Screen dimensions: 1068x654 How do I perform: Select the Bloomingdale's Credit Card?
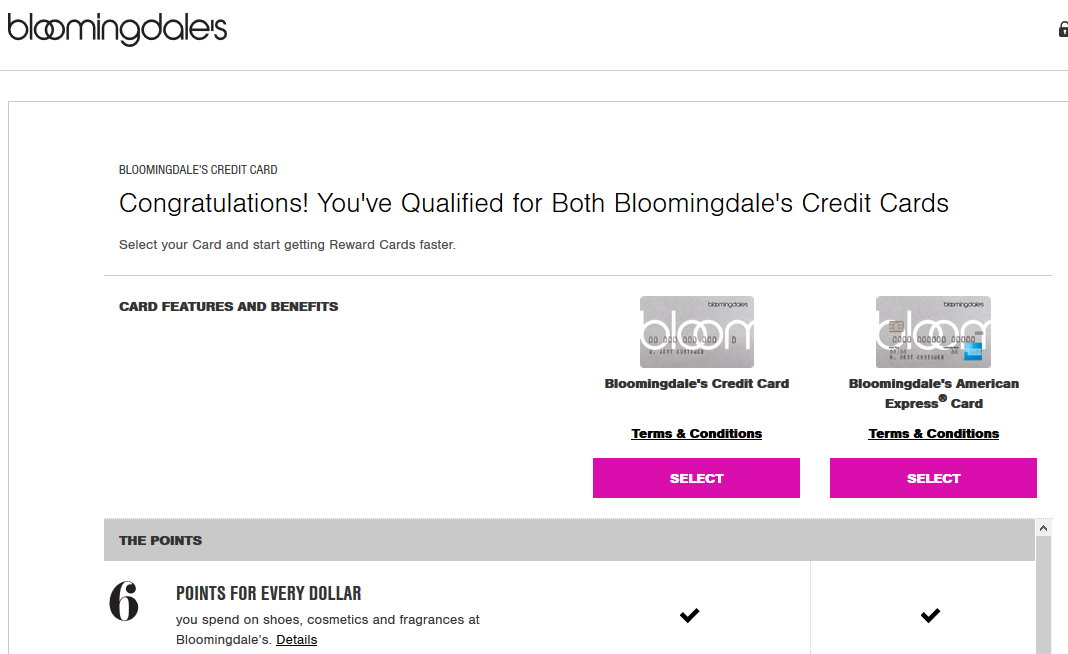(696, 478)
